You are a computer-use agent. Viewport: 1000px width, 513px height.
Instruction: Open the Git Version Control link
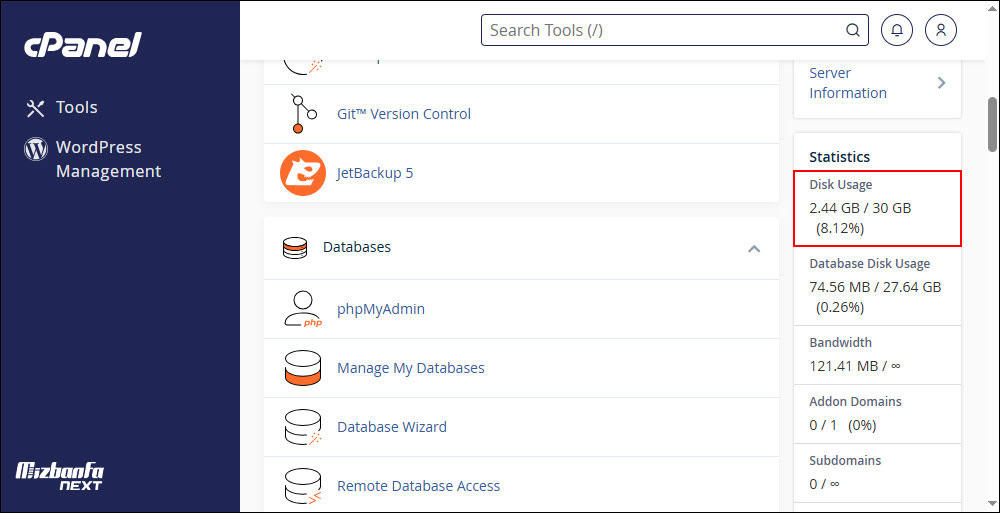tap(404, 114)
